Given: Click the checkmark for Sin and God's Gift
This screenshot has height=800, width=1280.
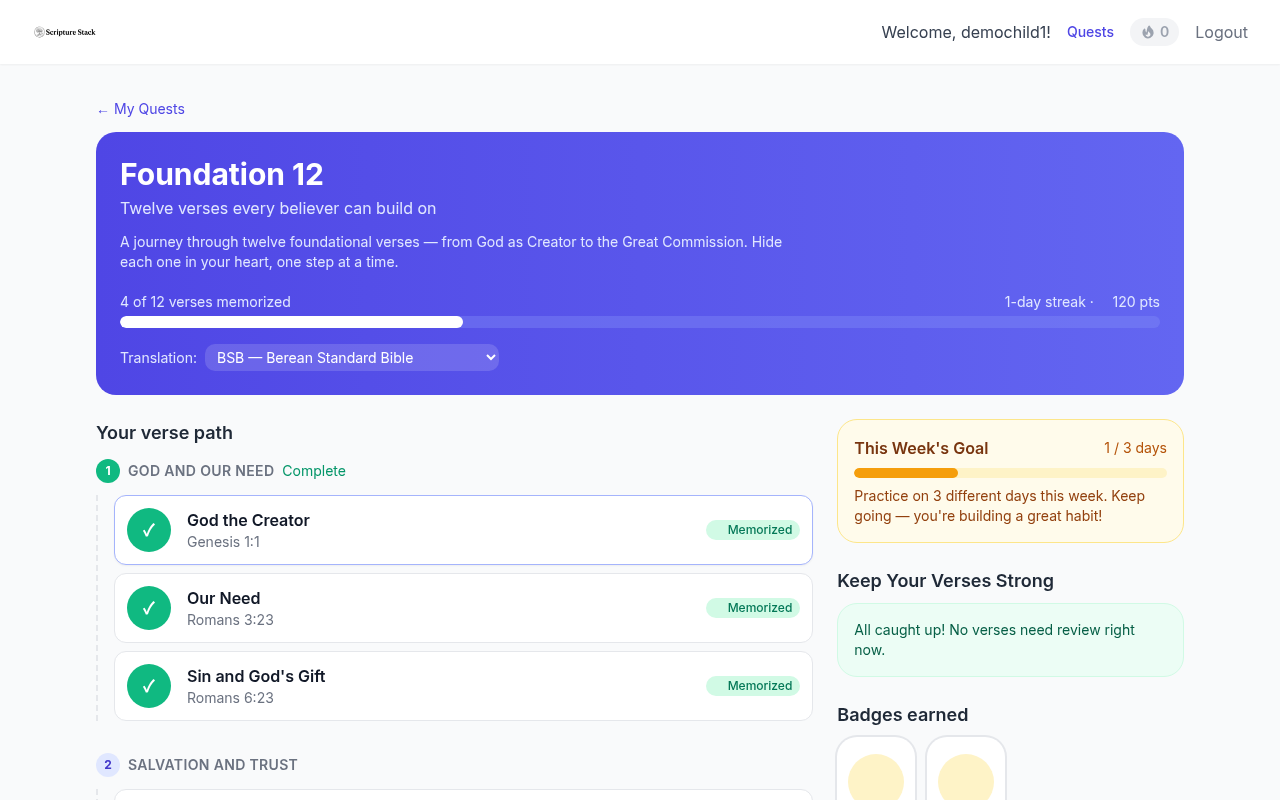Looking at the screenshot, I should click(x=149, y=686).
